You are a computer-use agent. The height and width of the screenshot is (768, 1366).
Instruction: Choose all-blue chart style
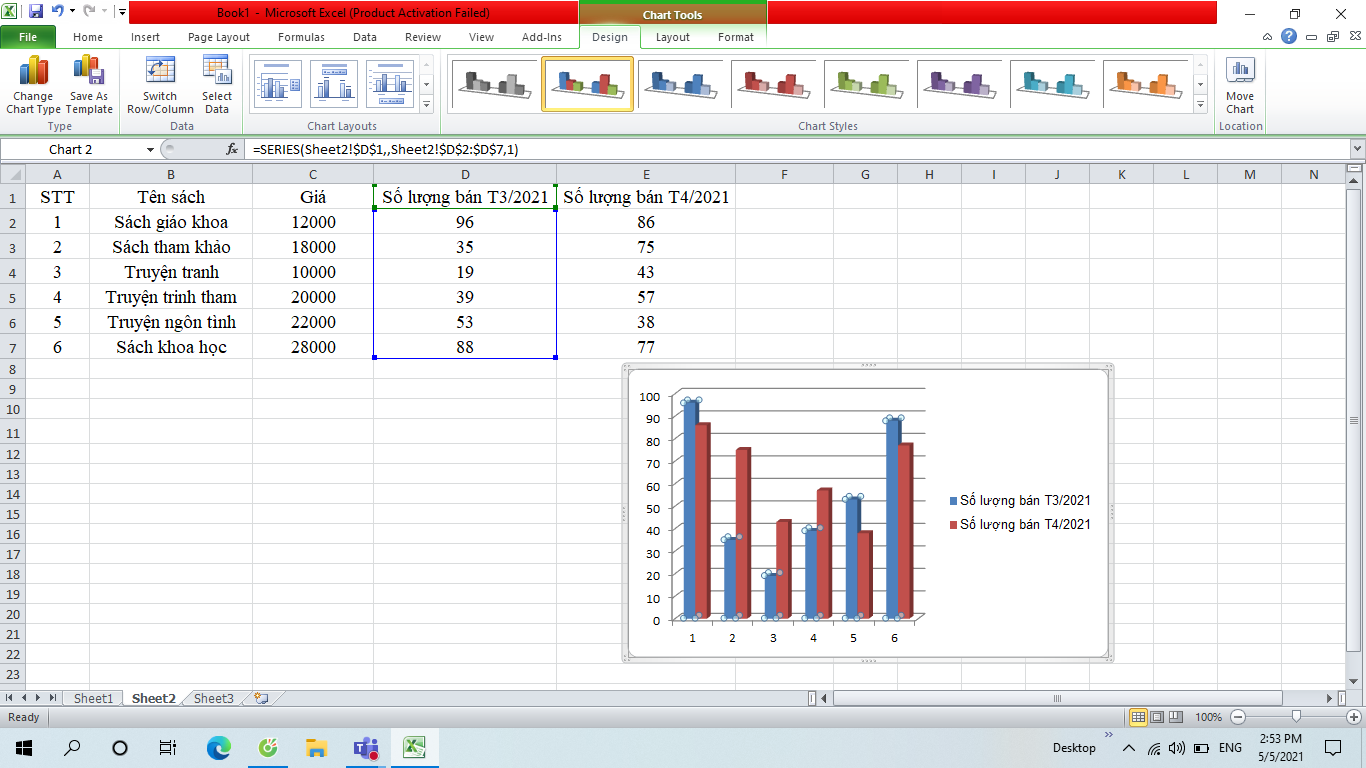[680, 84]
